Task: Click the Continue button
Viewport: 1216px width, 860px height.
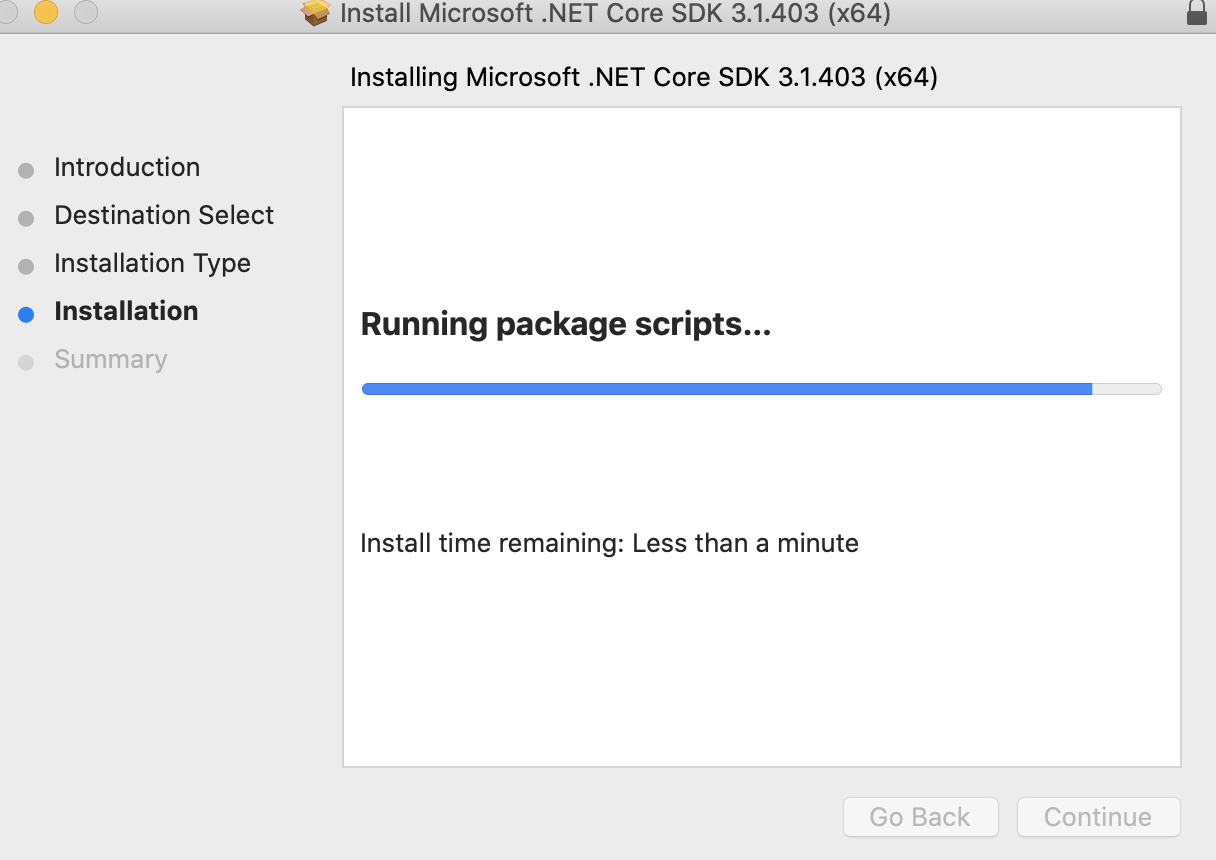Action: (1098, 817)
